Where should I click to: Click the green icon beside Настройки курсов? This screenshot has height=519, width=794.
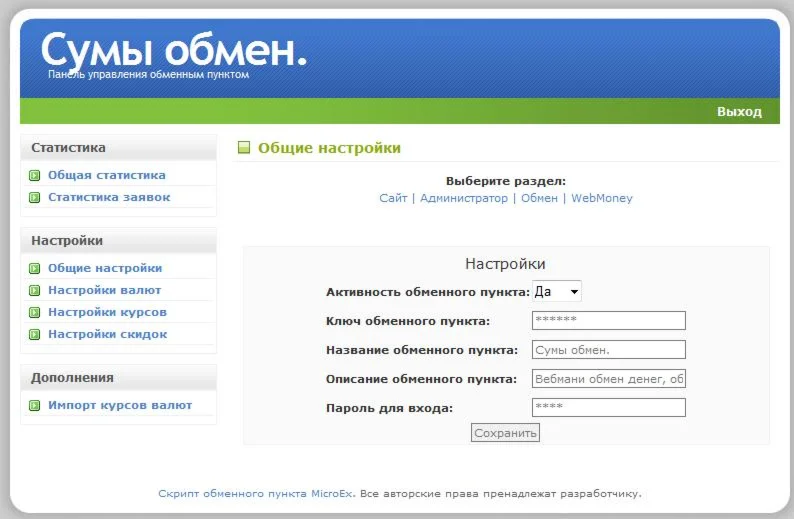coord(34,312)
